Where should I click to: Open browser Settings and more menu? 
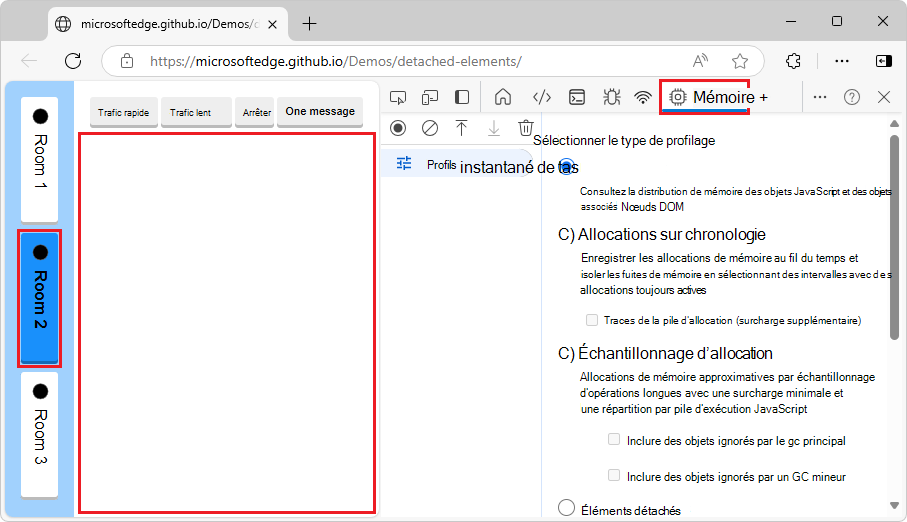click(x=842, y=61)
